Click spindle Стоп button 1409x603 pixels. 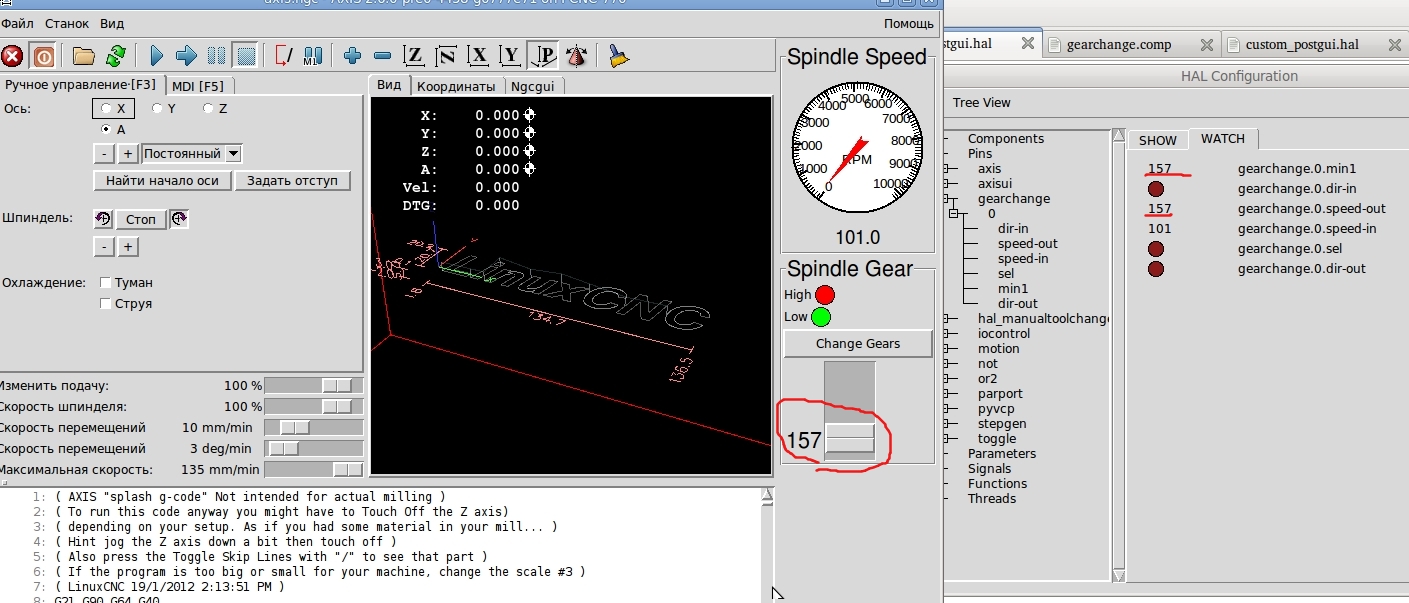coord(141,219)
